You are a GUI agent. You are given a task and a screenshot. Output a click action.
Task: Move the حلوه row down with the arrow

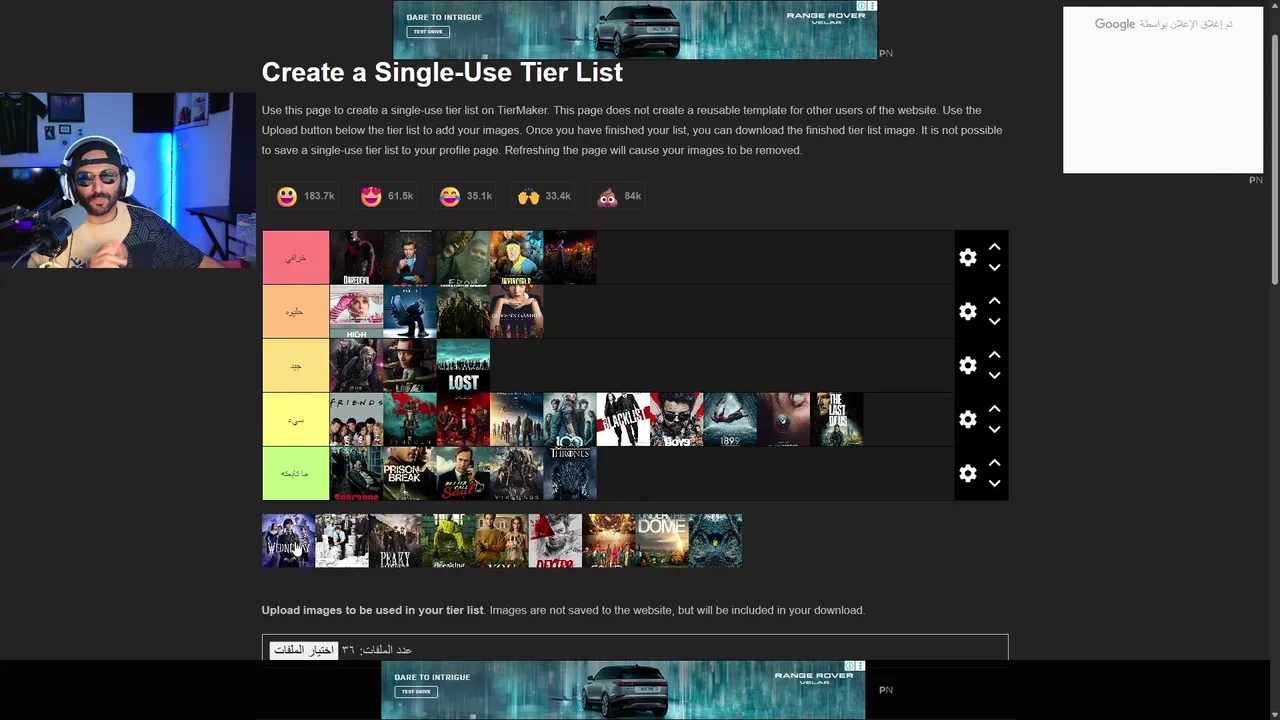(x=994, y=322)
